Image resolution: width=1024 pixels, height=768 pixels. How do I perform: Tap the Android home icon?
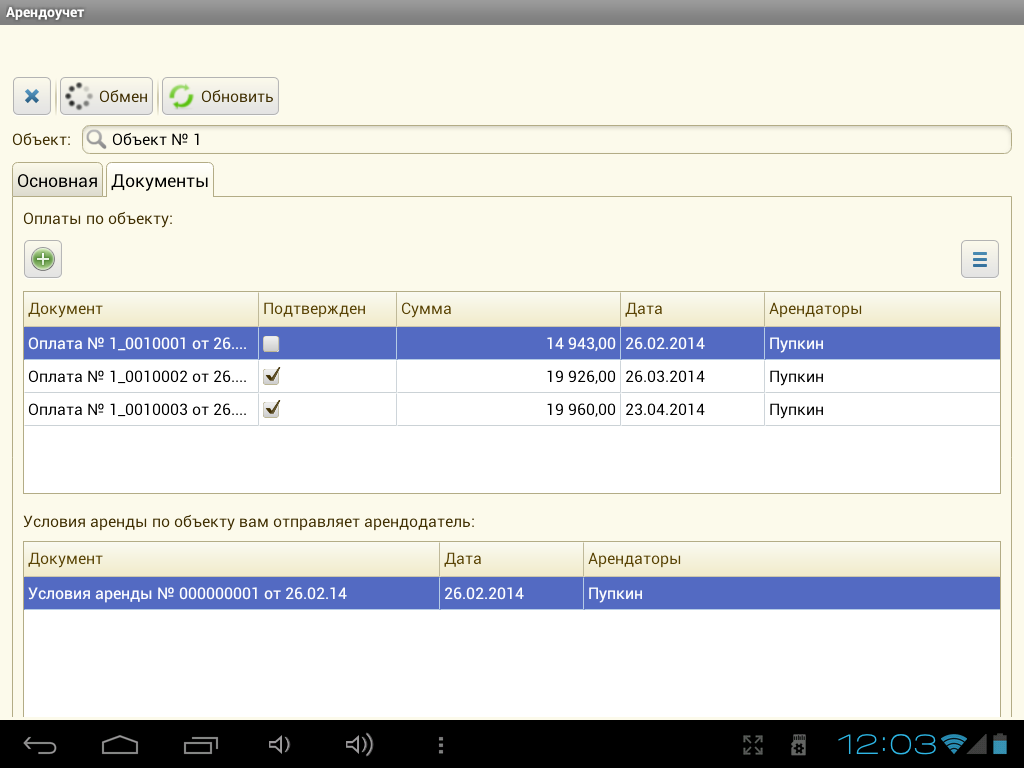[x=120, y=745]
